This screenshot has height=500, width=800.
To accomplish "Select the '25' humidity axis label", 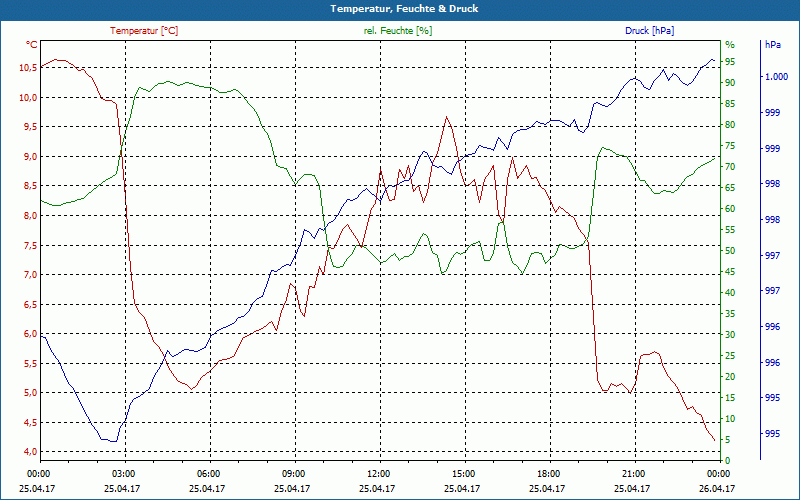I will point(730,356).
